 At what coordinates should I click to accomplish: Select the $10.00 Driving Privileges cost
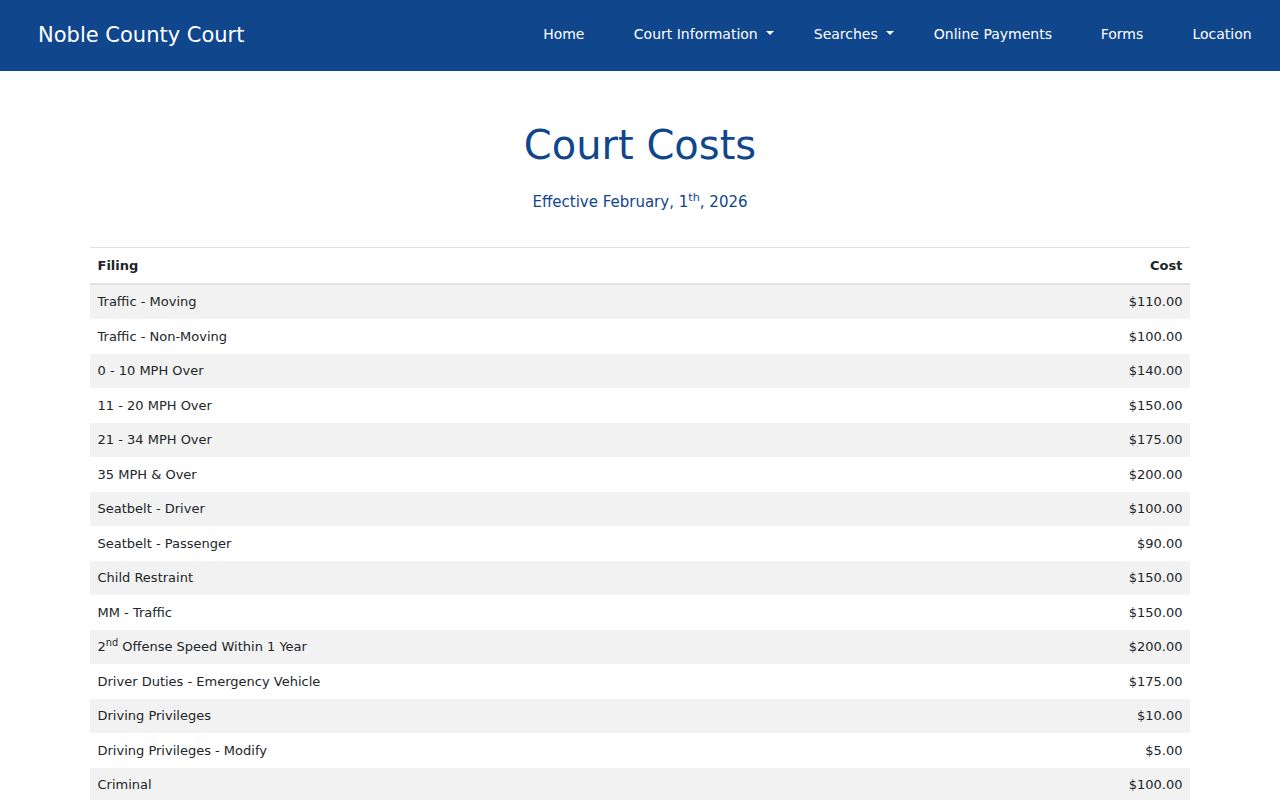(x=1160, y=716)
